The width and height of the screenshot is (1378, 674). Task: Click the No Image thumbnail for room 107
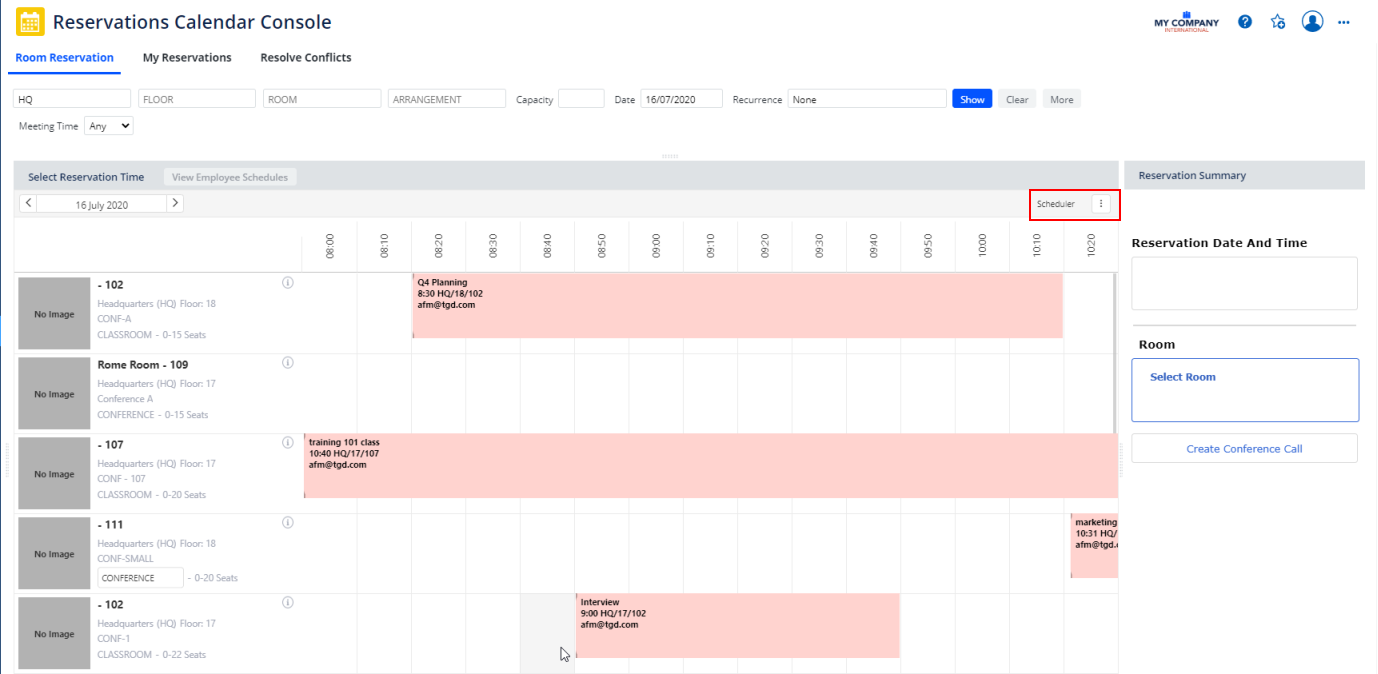(54, 474)
